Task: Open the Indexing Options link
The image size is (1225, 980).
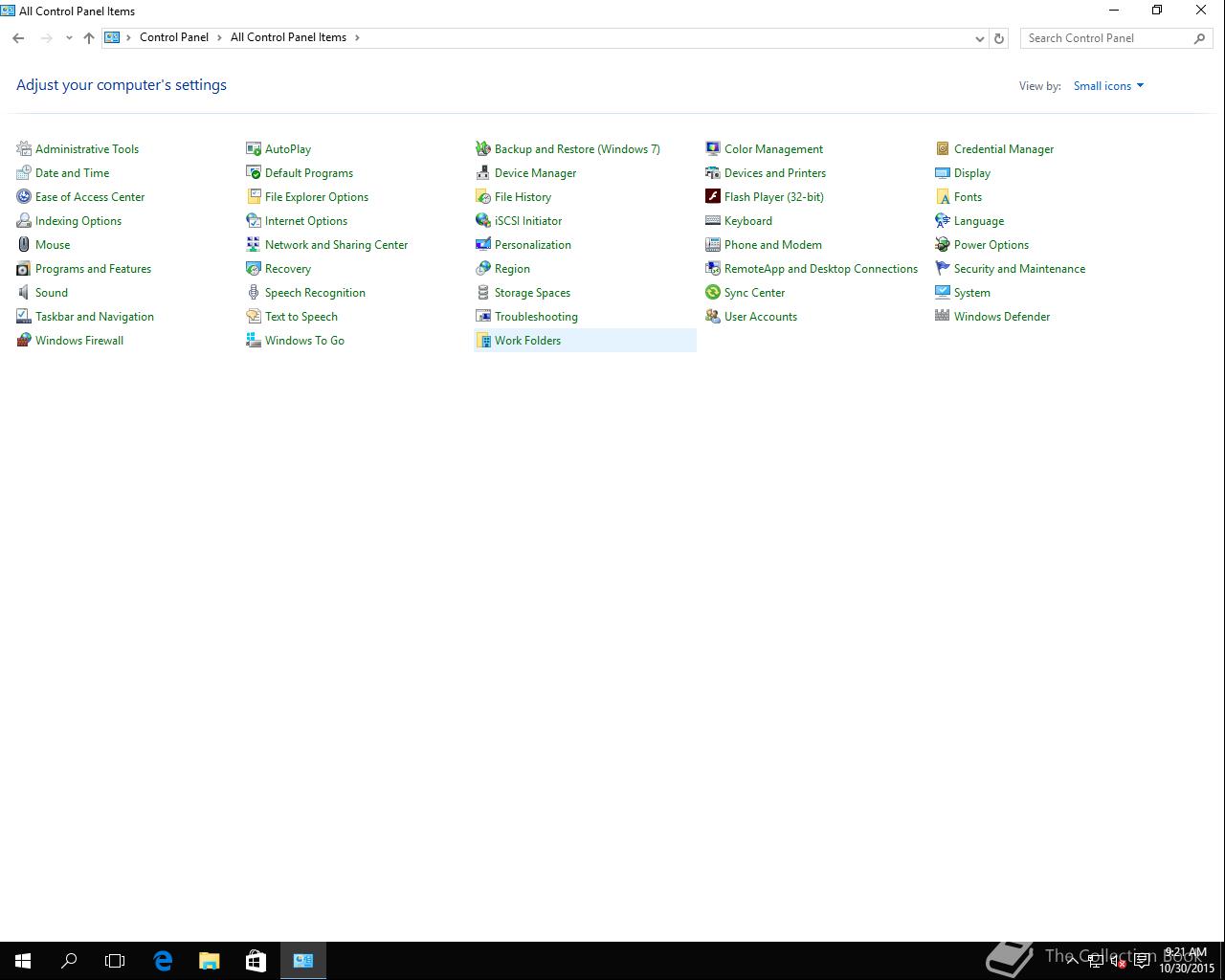Action: (x=78, y=220)
